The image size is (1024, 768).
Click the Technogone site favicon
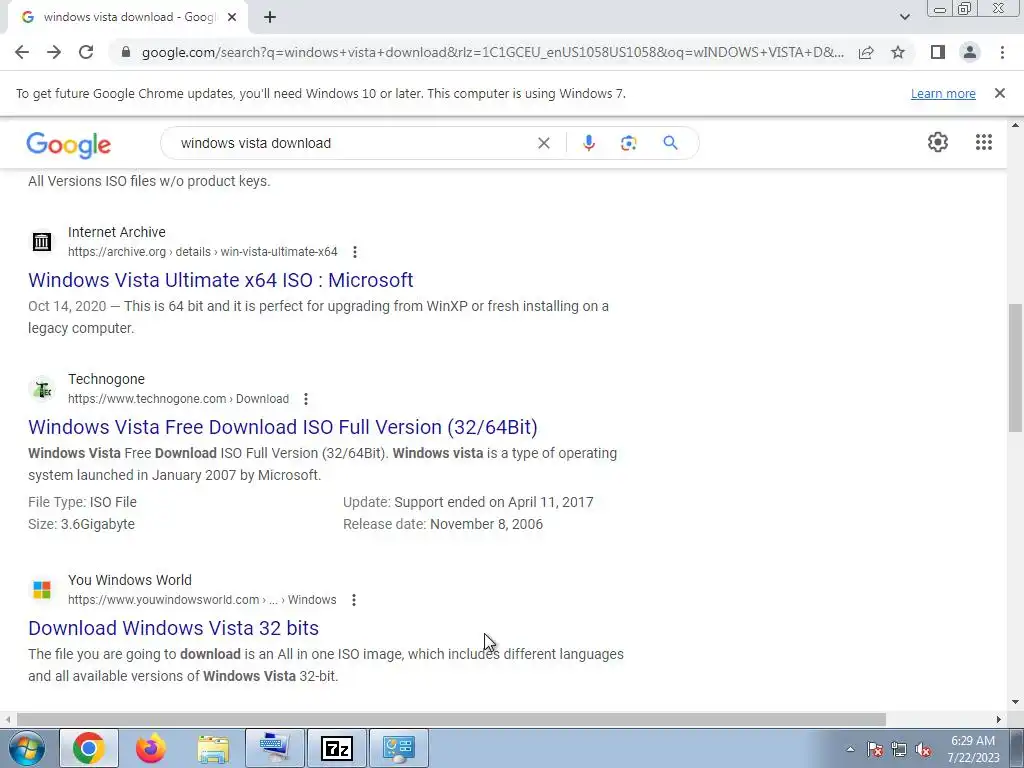(x=42, y=389)
